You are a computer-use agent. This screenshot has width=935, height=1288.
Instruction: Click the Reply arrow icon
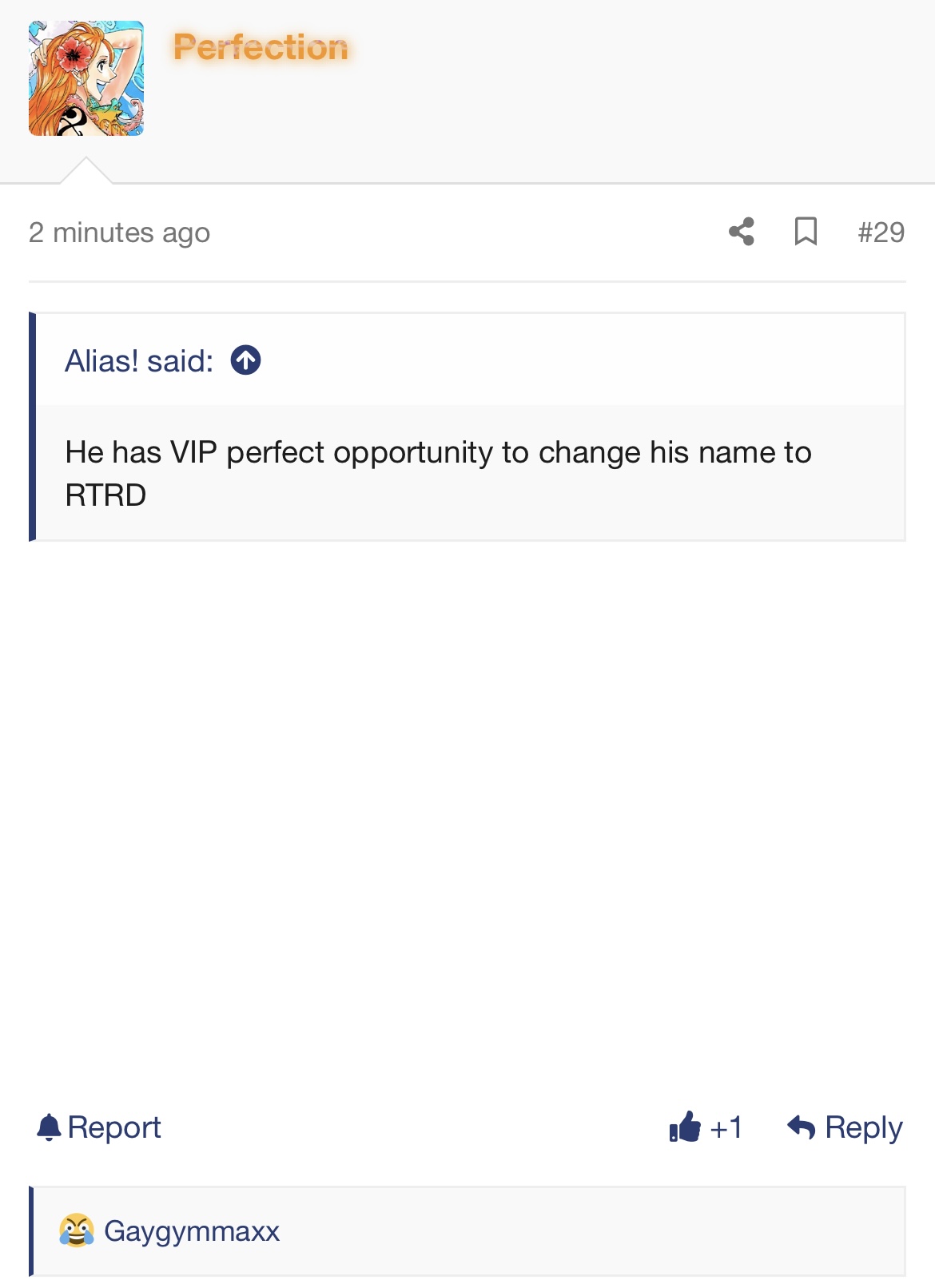point(802,1127)
